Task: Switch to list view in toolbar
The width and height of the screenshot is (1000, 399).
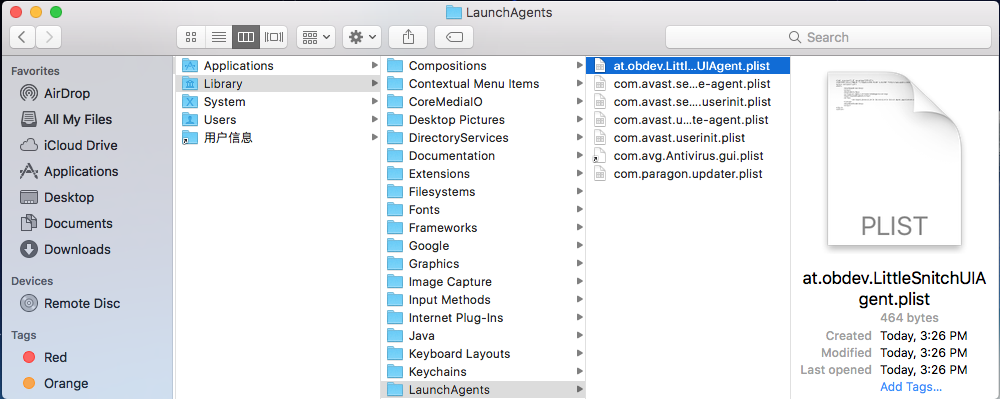Action: (219, 37)
